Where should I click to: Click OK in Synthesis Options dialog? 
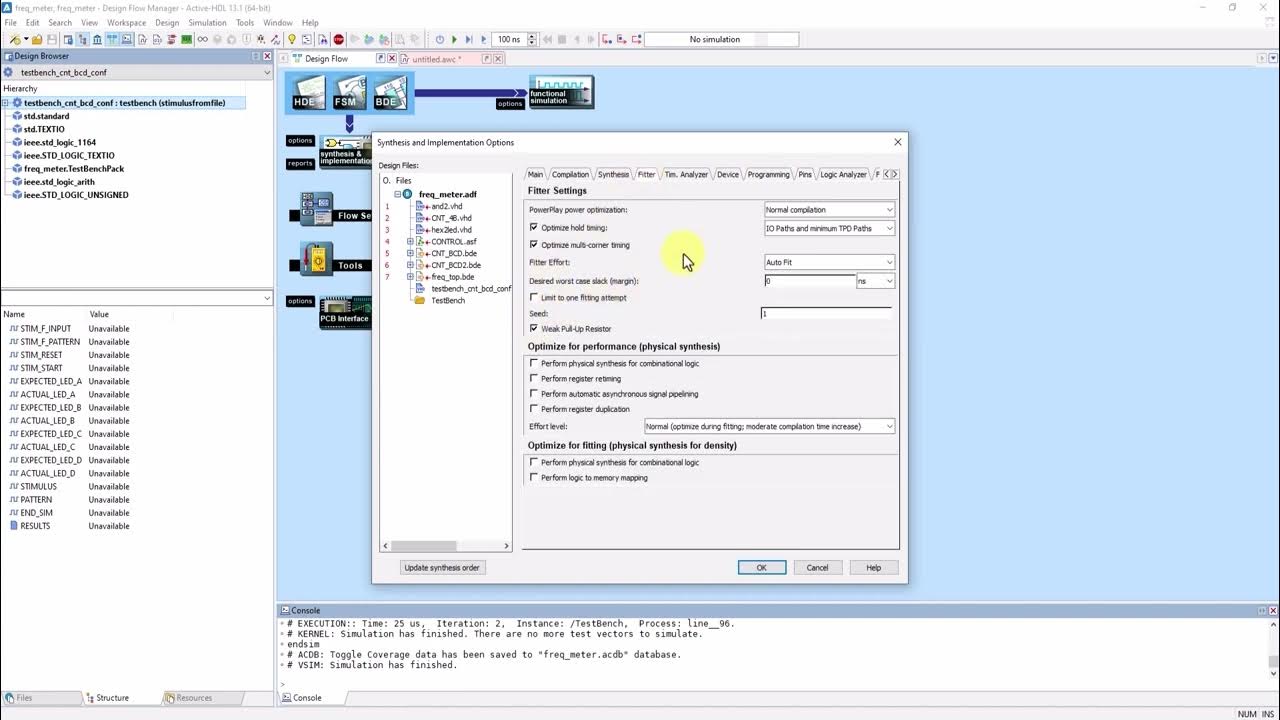tap(761, 567)
